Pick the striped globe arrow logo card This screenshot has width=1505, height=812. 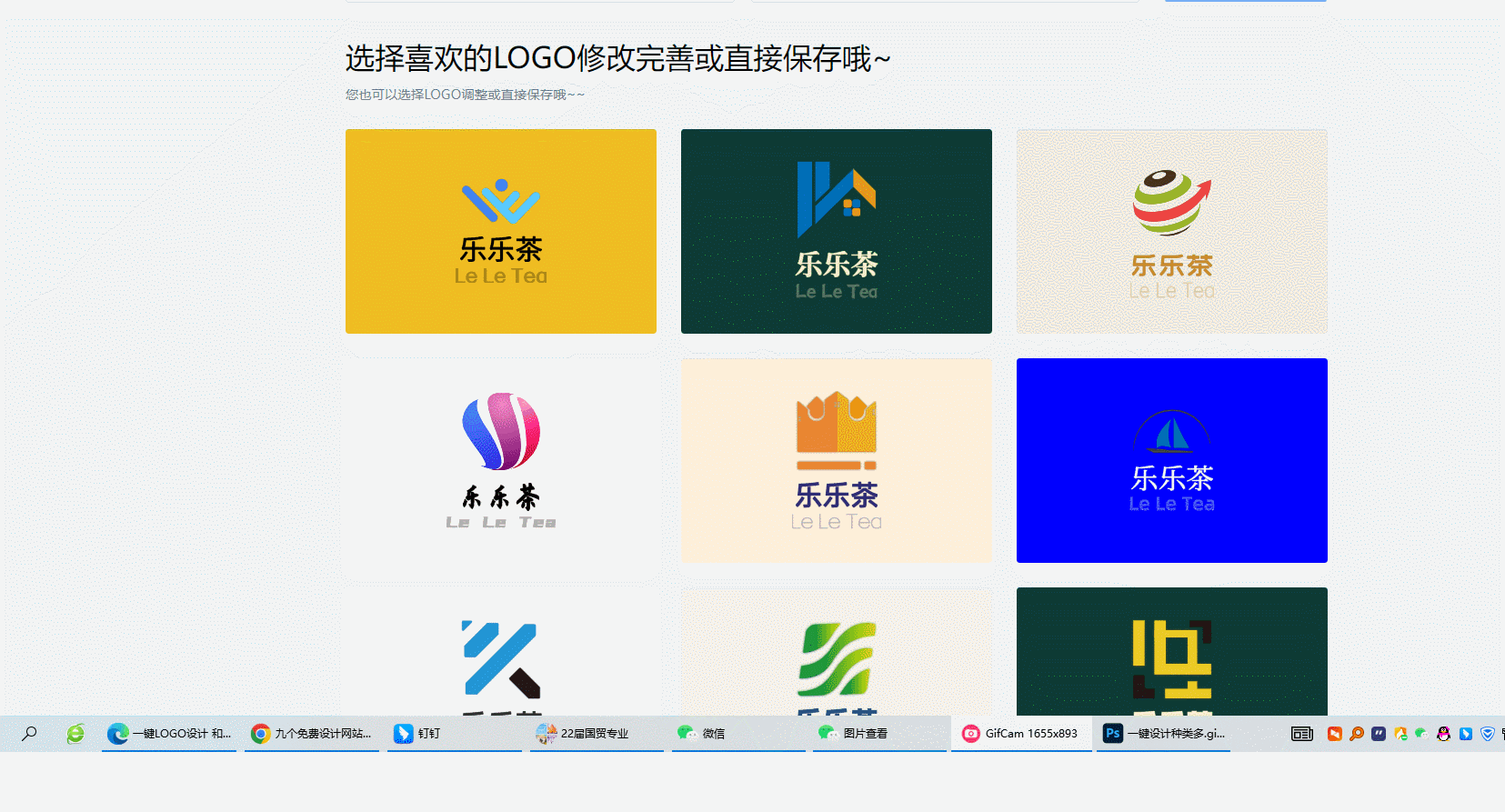pos(1172,231)
